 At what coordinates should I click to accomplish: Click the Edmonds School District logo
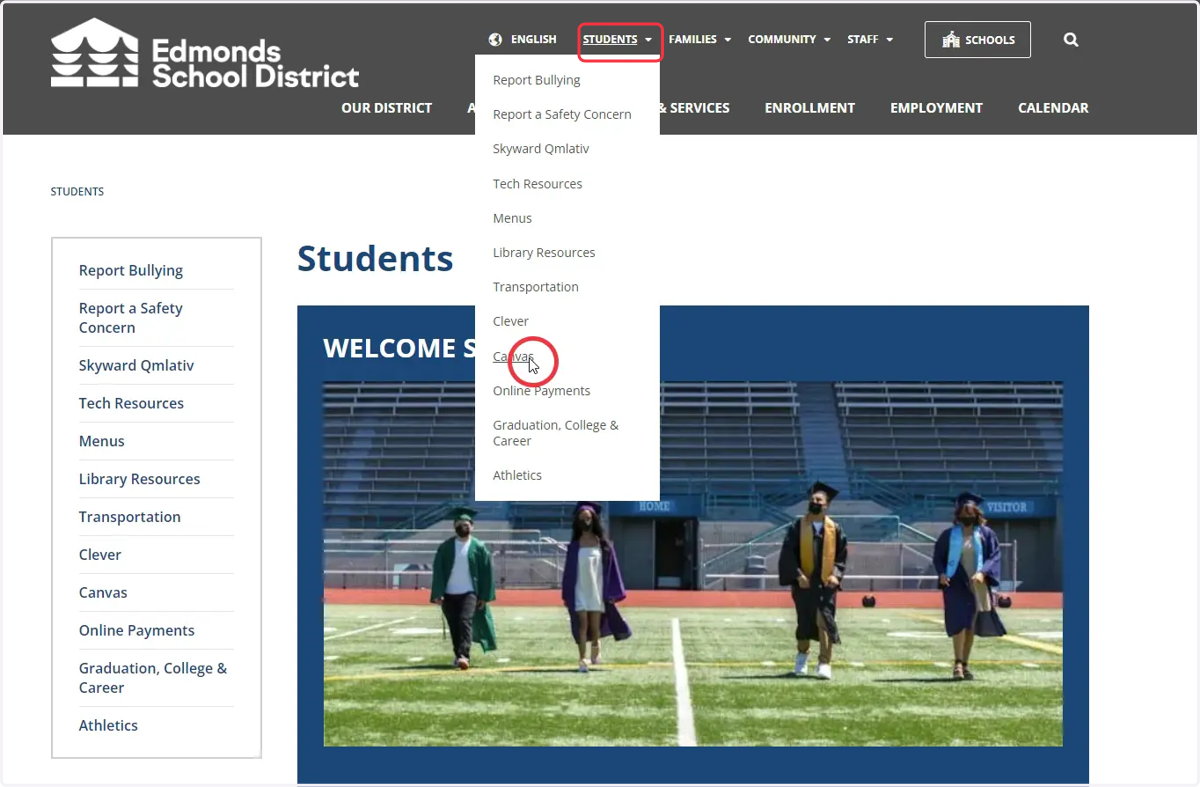(205, 53)
